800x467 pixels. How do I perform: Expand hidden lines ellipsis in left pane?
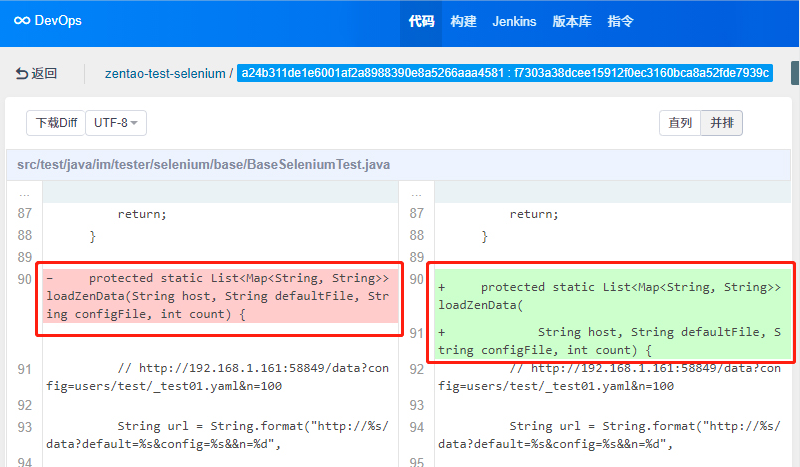[24, 193]
